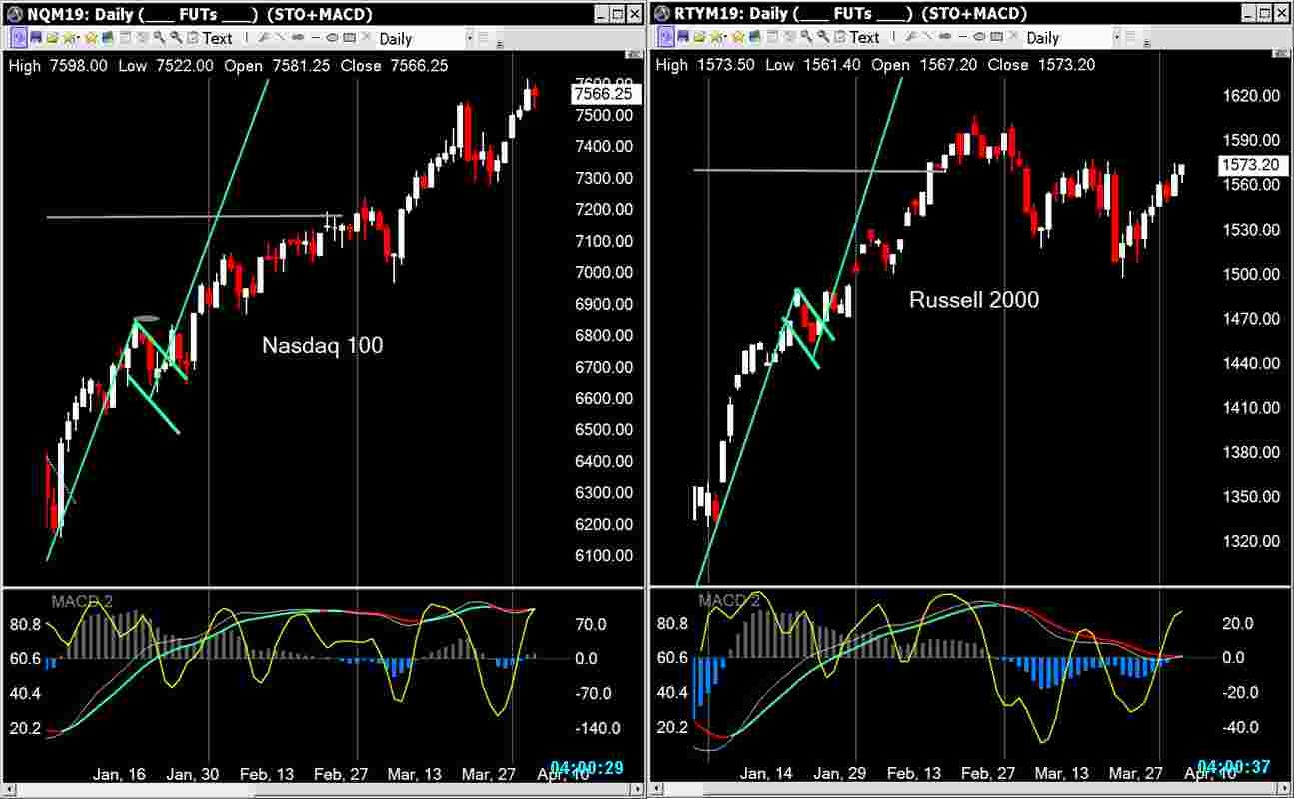This screenshot has height=799, width=1295.
Task: Click the 04:00:37 countdown timer
Action: point(1234,767)
